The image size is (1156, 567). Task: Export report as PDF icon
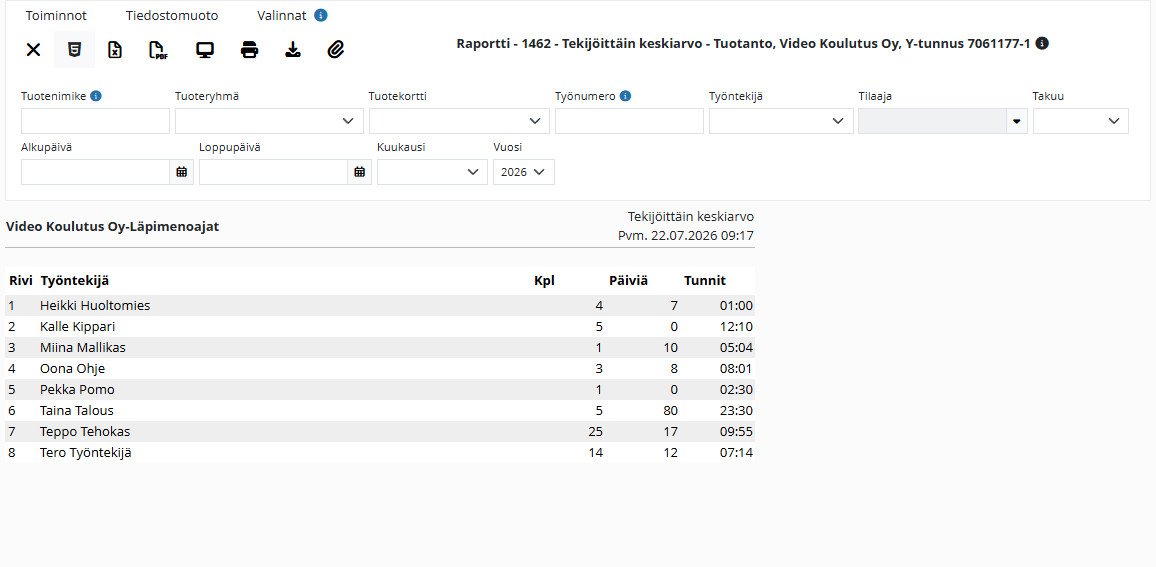pos(158,49)
